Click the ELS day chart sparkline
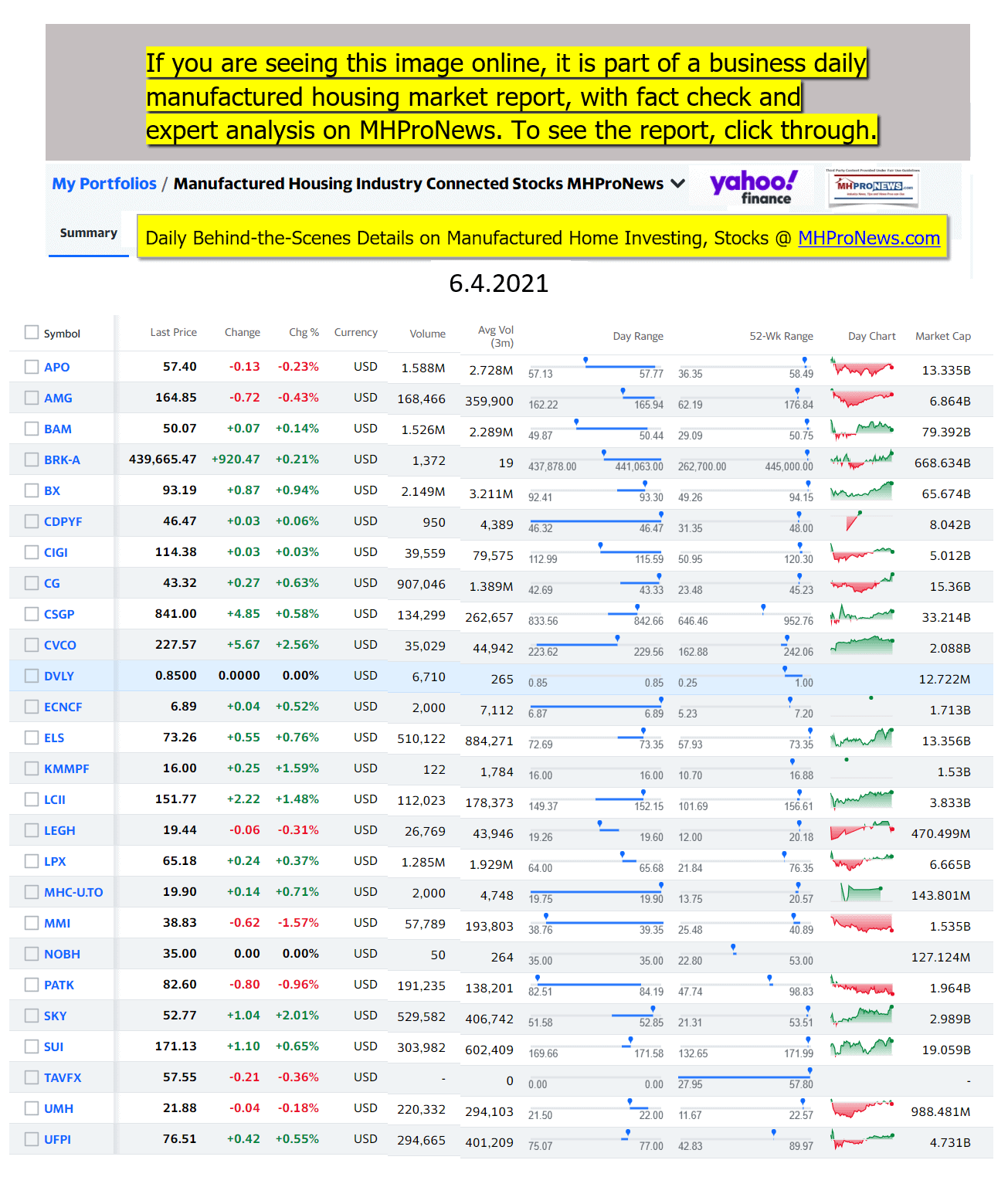Screen dimensions: 1008x1177 click(862, 738)
